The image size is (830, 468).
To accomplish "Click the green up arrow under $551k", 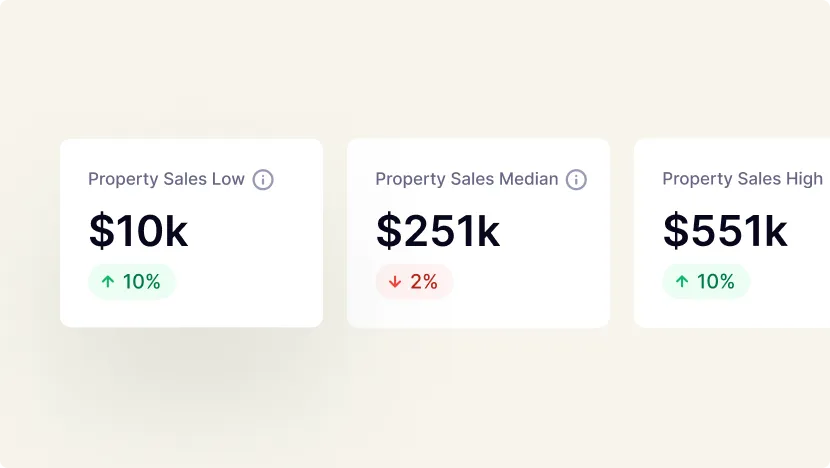I will tap(682, 282).
